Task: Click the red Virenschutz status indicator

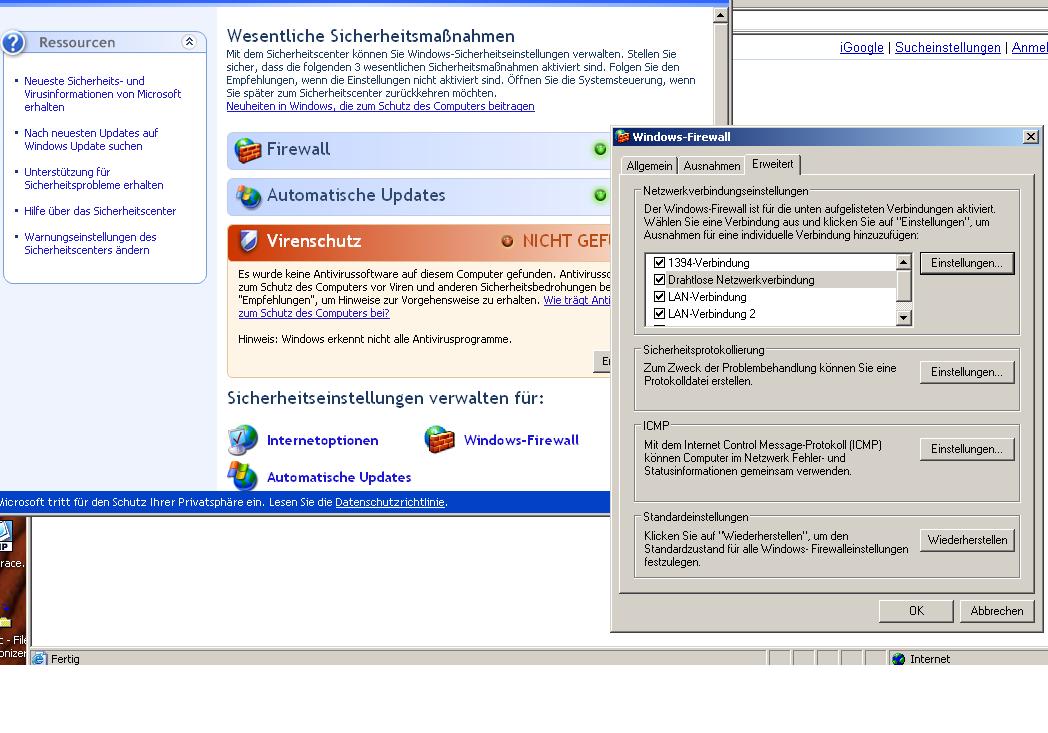Action: (x=507, y=241)
